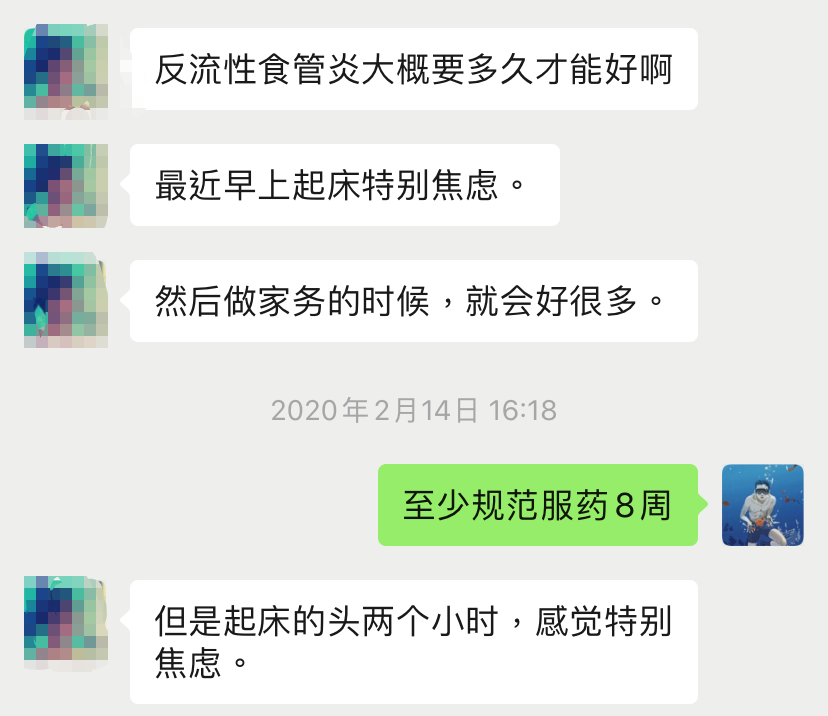Tap avatar next to 最近早上起床特别焦虑 message

[66, 185]
